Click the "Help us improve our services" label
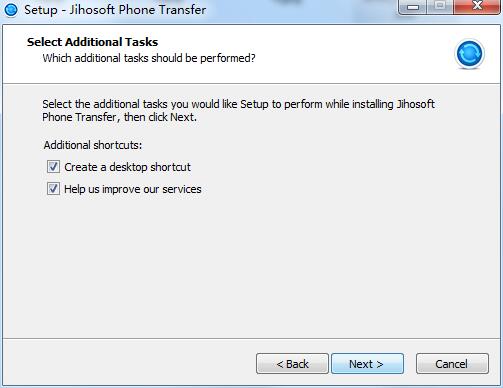The image size is (503, 388). point(133,189)
